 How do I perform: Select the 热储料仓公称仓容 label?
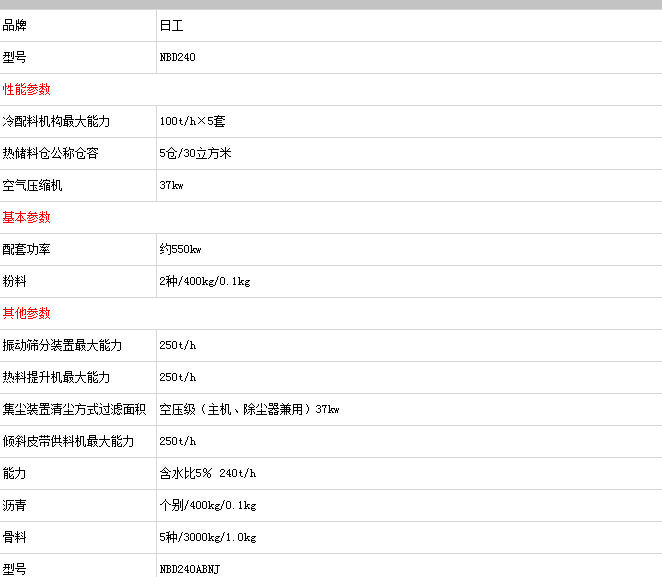[50, 154]
